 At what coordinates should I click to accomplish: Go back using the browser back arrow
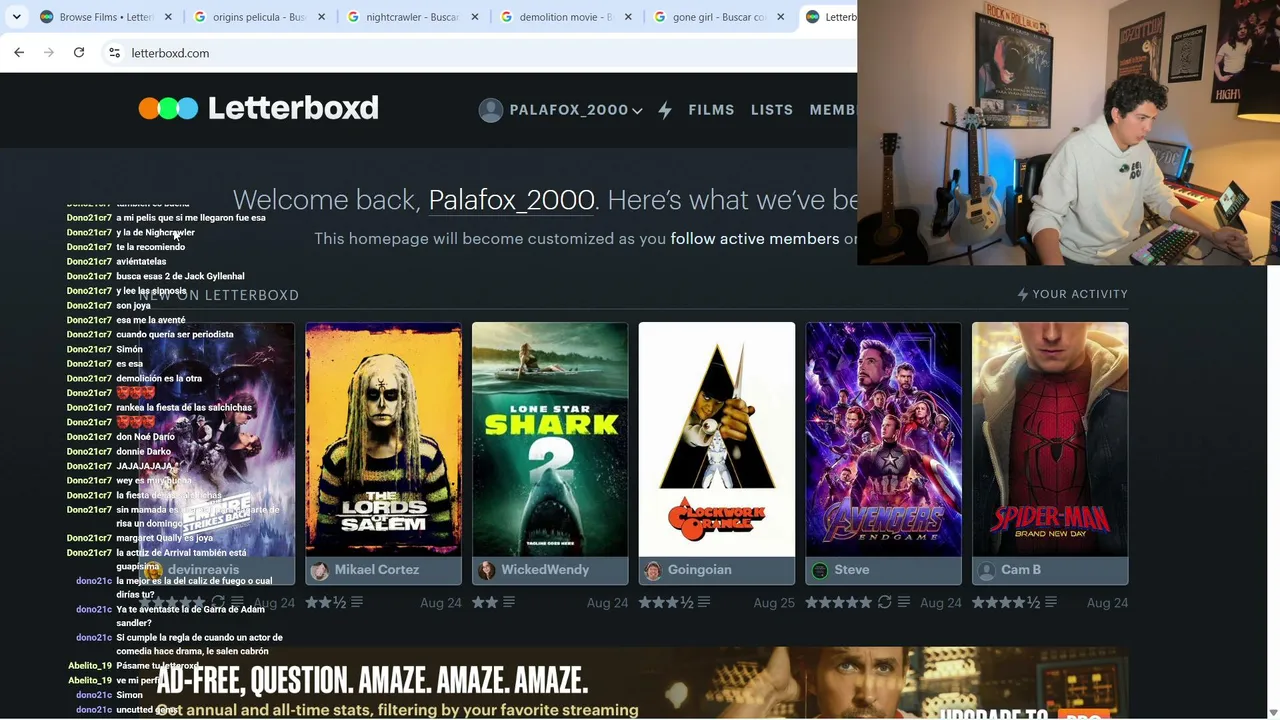[x=19, y=52]
